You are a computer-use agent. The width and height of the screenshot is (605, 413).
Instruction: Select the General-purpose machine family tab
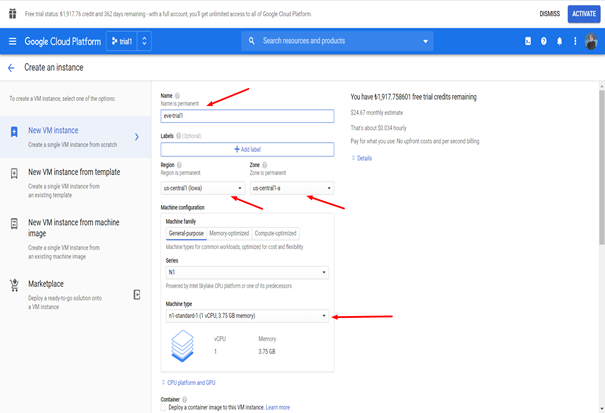[x=186, y=234]
